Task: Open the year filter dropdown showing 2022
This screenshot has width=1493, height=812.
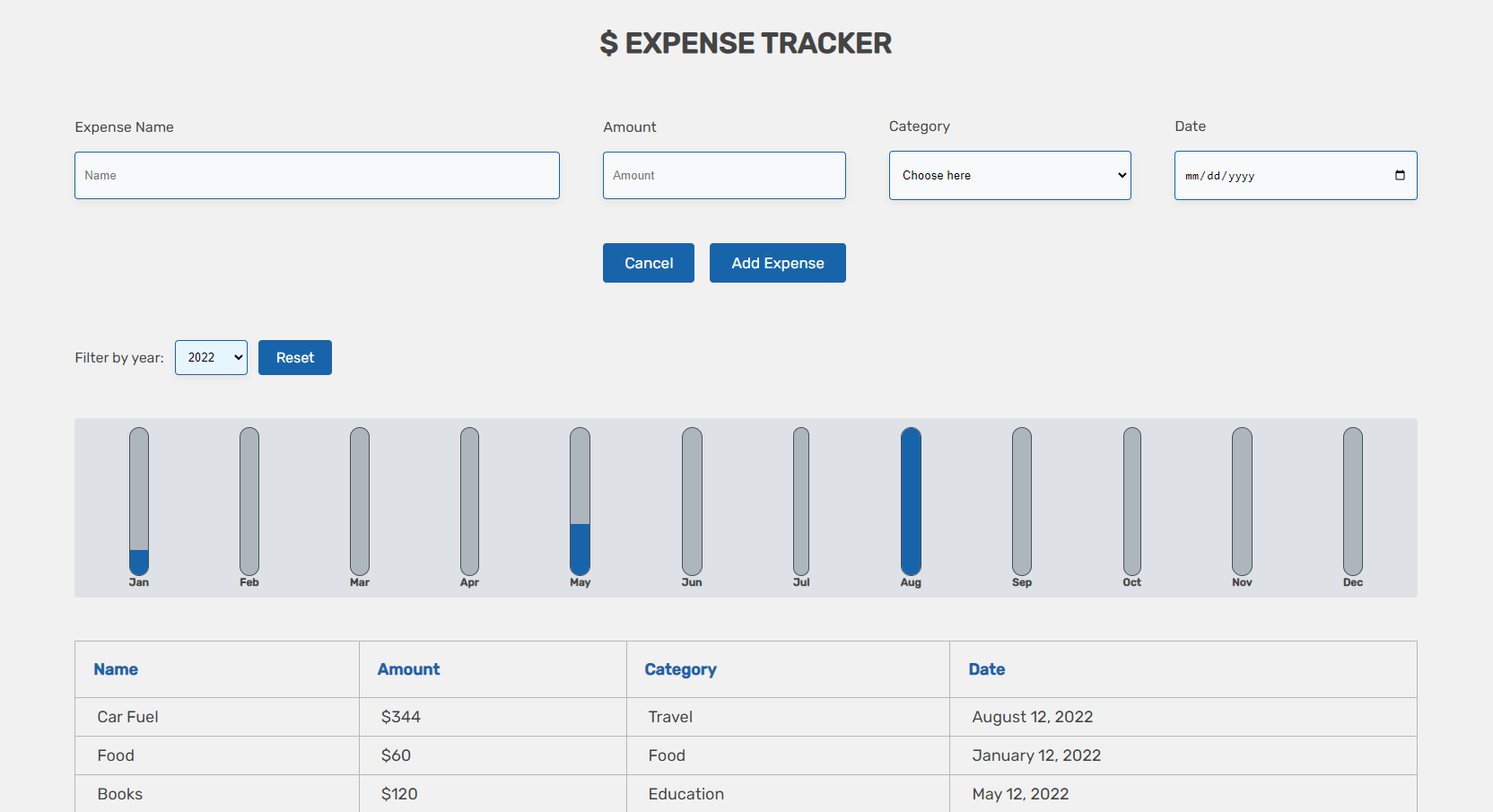Action: (211, 357)
